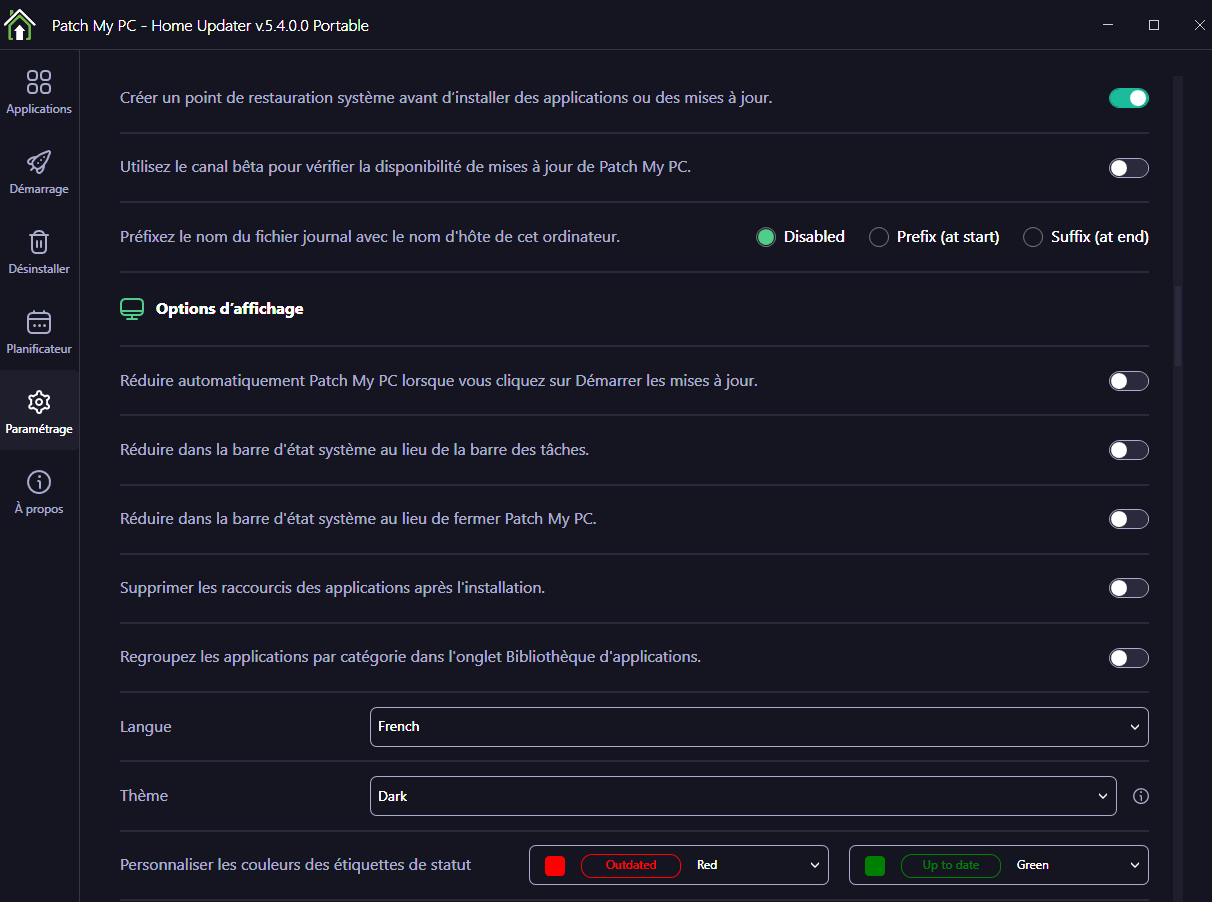Minimize the Patch My PC window
The image size is (1212, 902).
[x=1108, y=25]
